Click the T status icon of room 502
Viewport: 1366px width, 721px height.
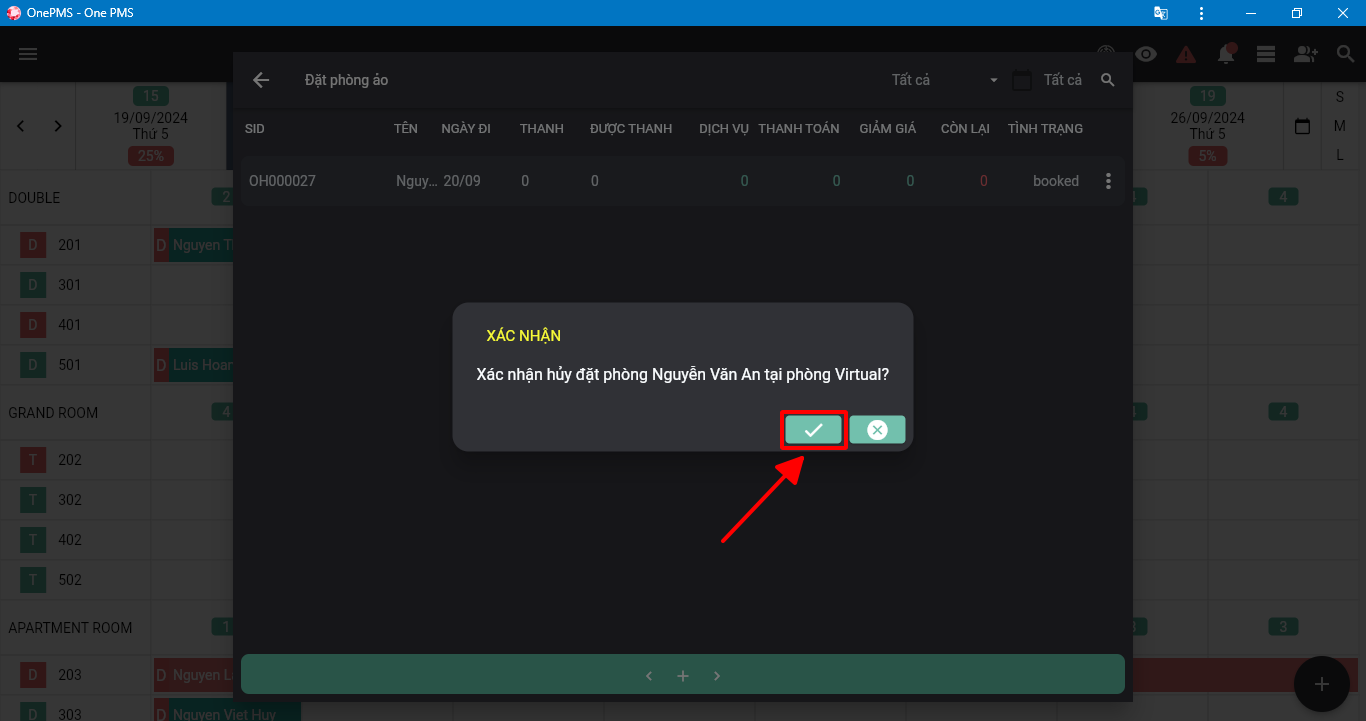coord(33,580)
